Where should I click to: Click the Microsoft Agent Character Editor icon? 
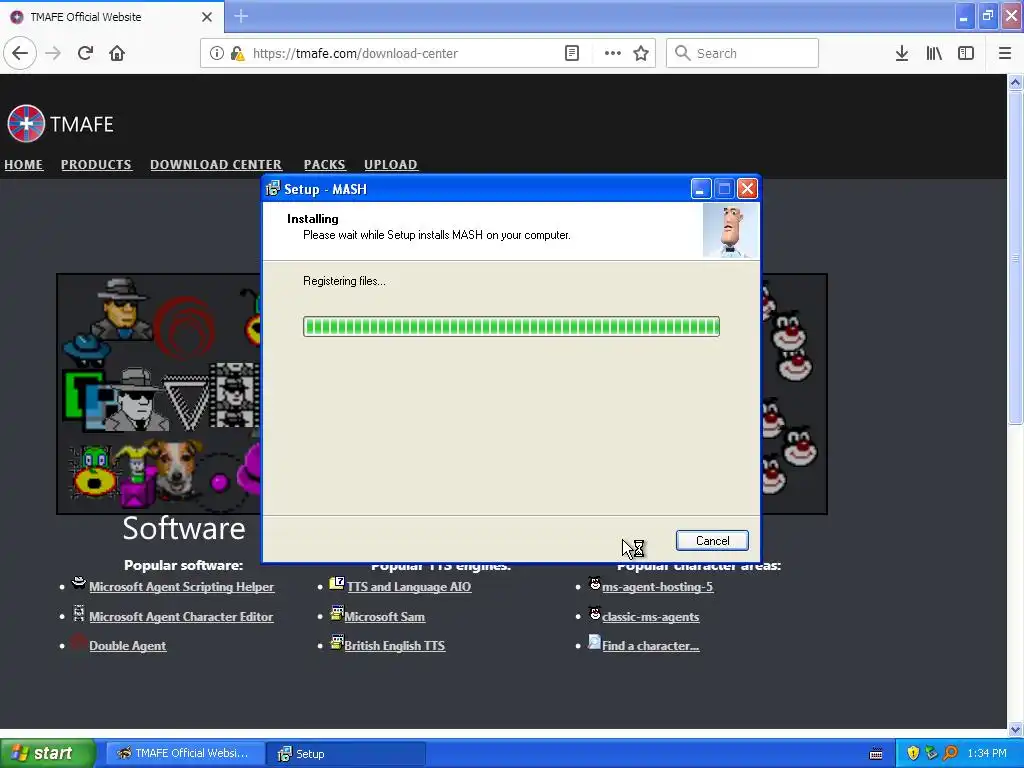pyautogui.click(x=78, y=613)
